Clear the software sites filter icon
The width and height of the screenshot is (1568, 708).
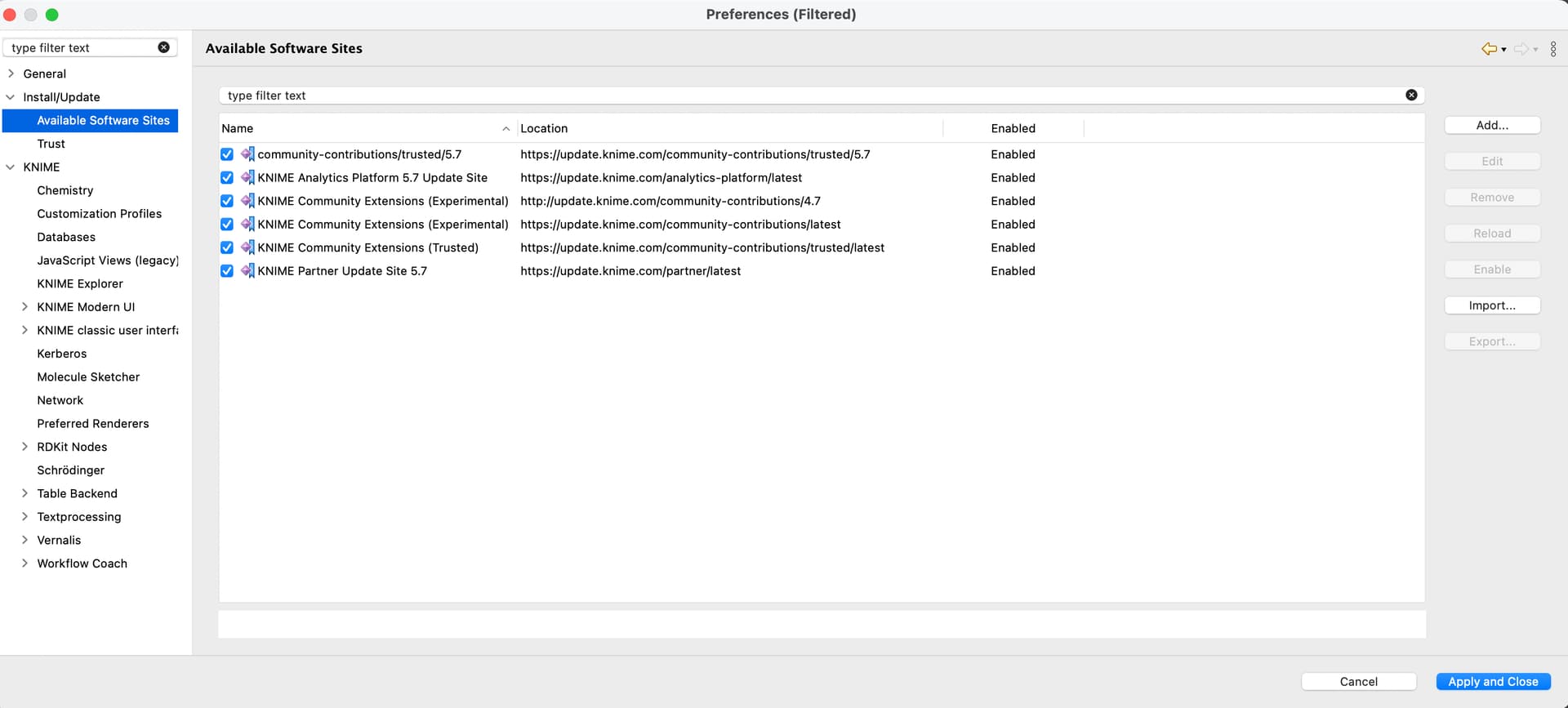[x=1410, y=96]
